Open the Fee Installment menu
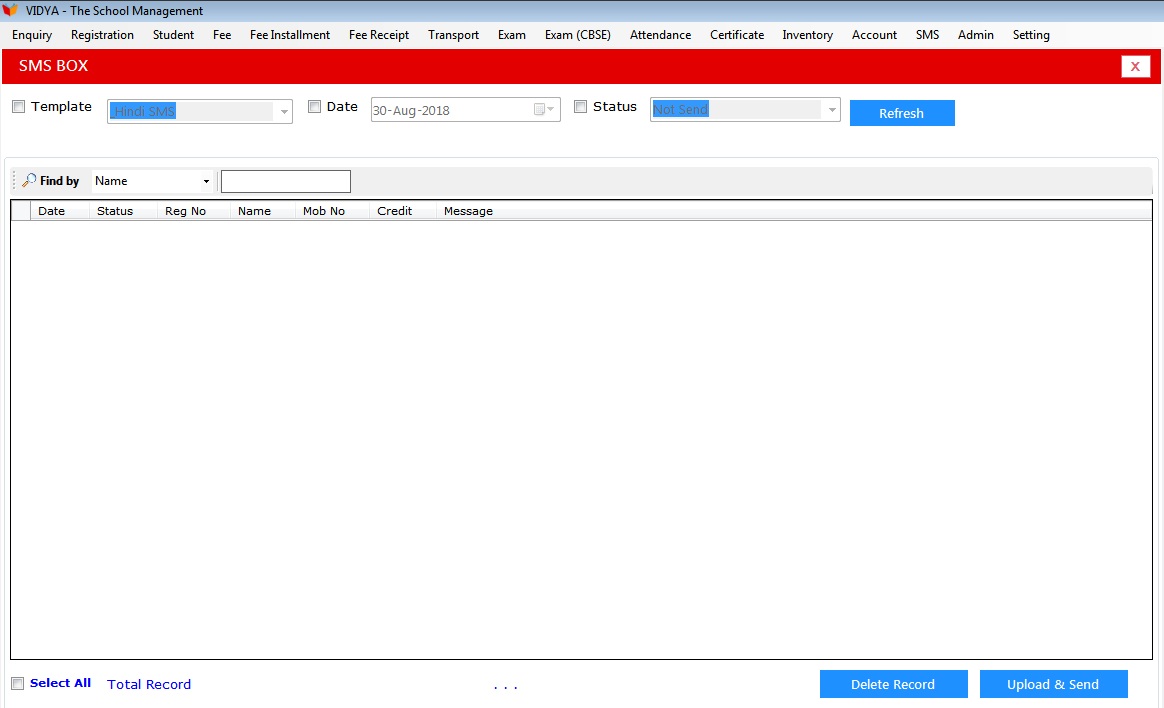Image resolution: width=1164 pixels, height=708 pixels. (x=290, y=35)
